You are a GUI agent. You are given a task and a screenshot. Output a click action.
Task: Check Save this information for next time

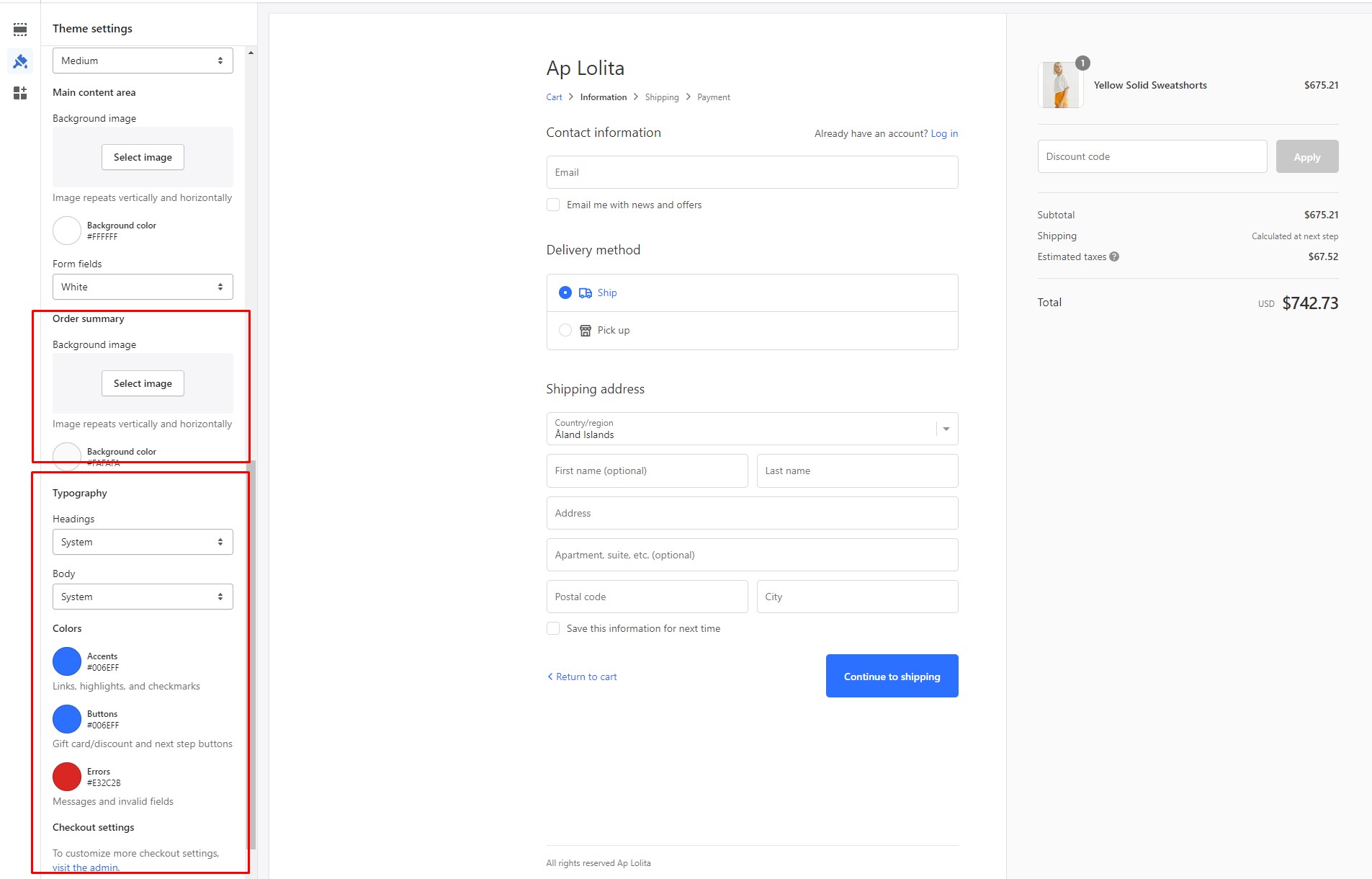coord(553,628)
